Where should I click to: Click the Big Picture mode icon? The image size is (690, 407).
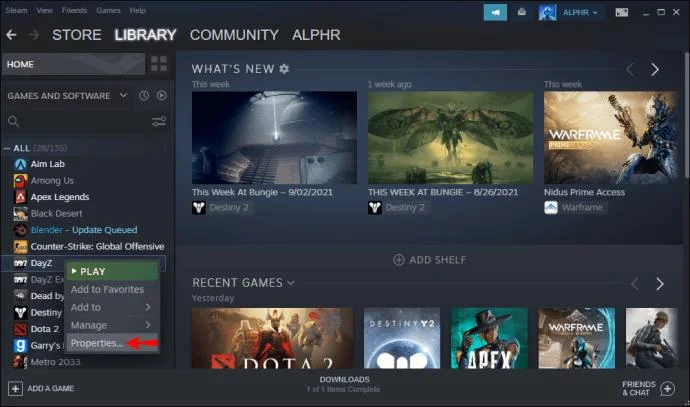point(621,12)
